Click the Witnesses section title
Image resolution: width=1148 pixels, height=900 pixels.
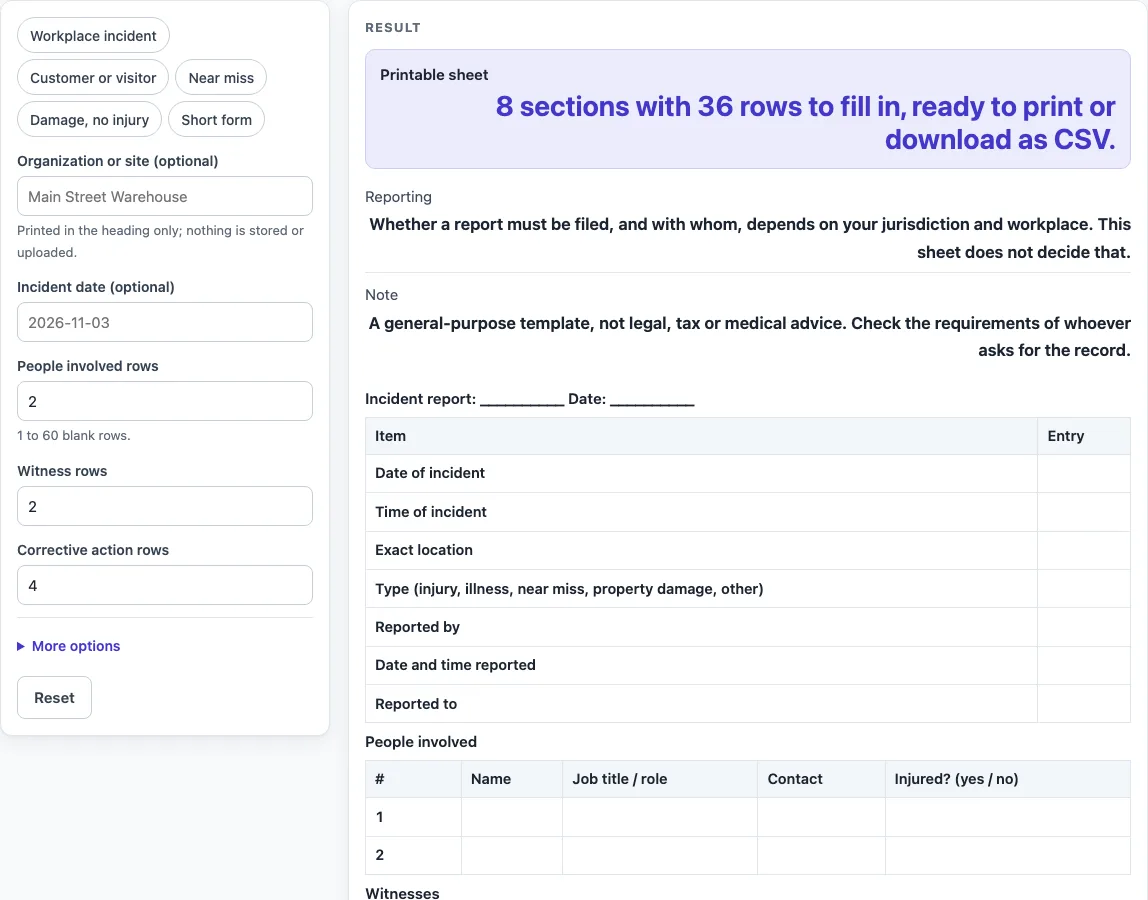point(402,893)
